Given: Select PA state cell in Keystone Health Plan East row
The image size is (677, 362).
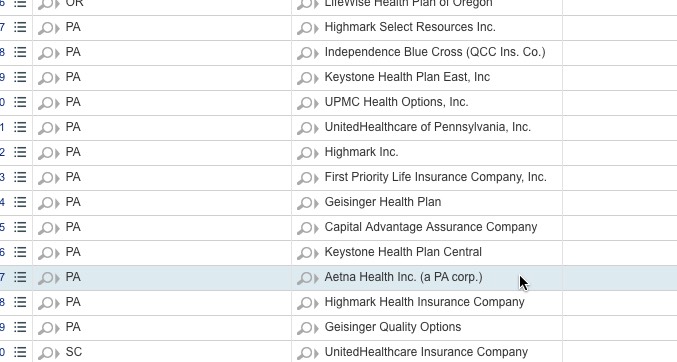Looking at the screenshot, I should click(162, 78).
